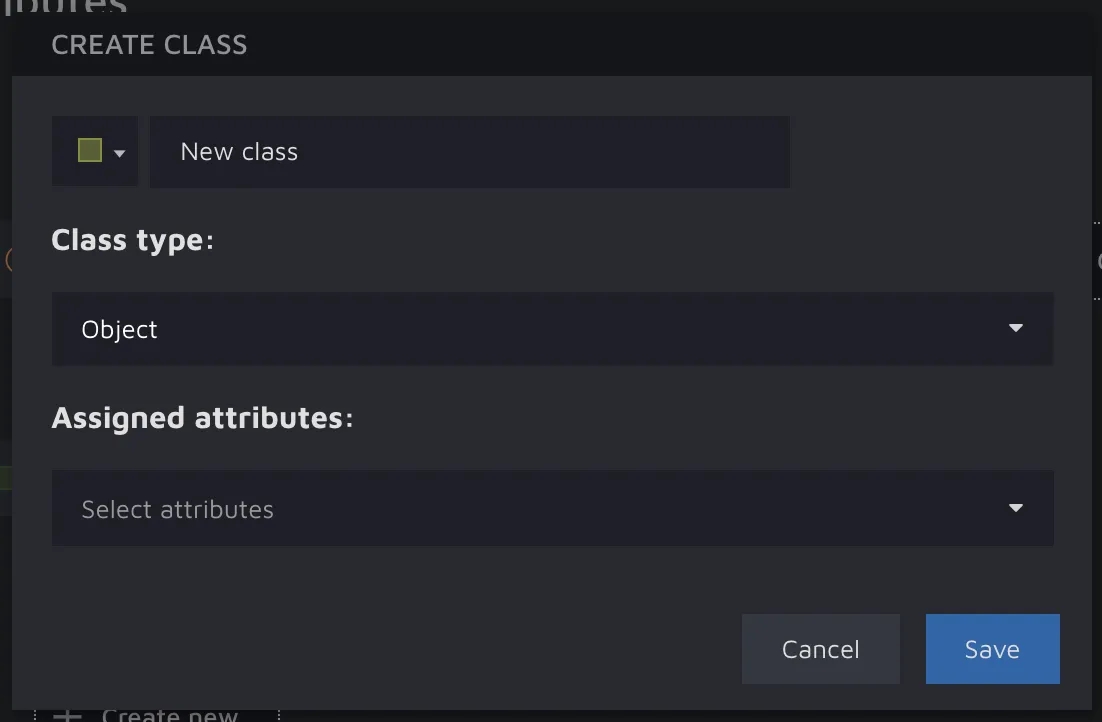Click vertical dots left of Create new
Image resolution: width=1102 pixels, height=722 pixels.
coord(34,716)
